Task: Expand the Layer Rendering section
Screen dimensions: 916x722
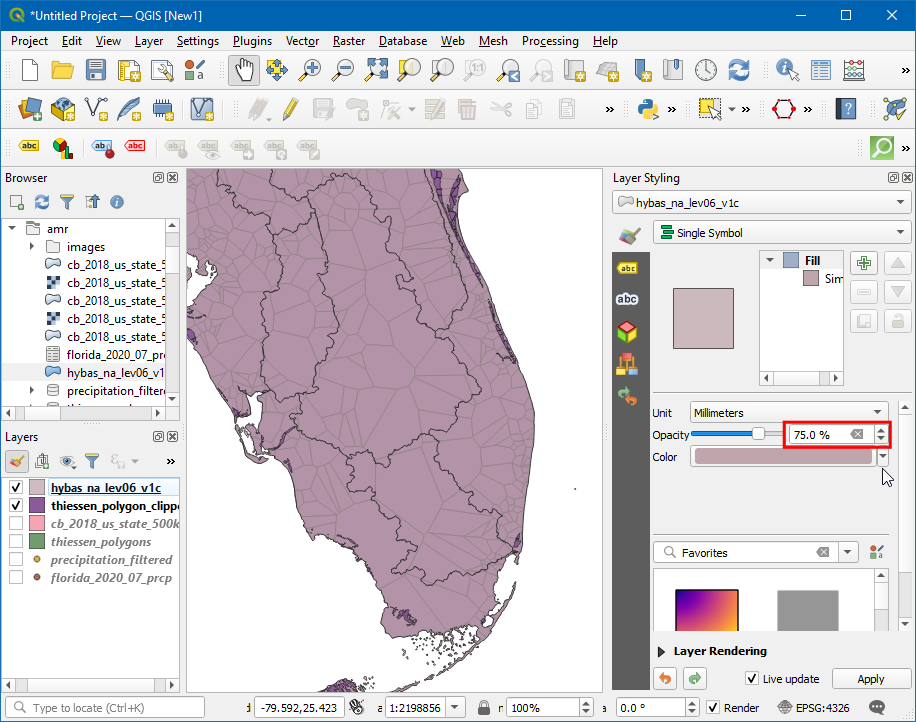Action: click(662, 651)
